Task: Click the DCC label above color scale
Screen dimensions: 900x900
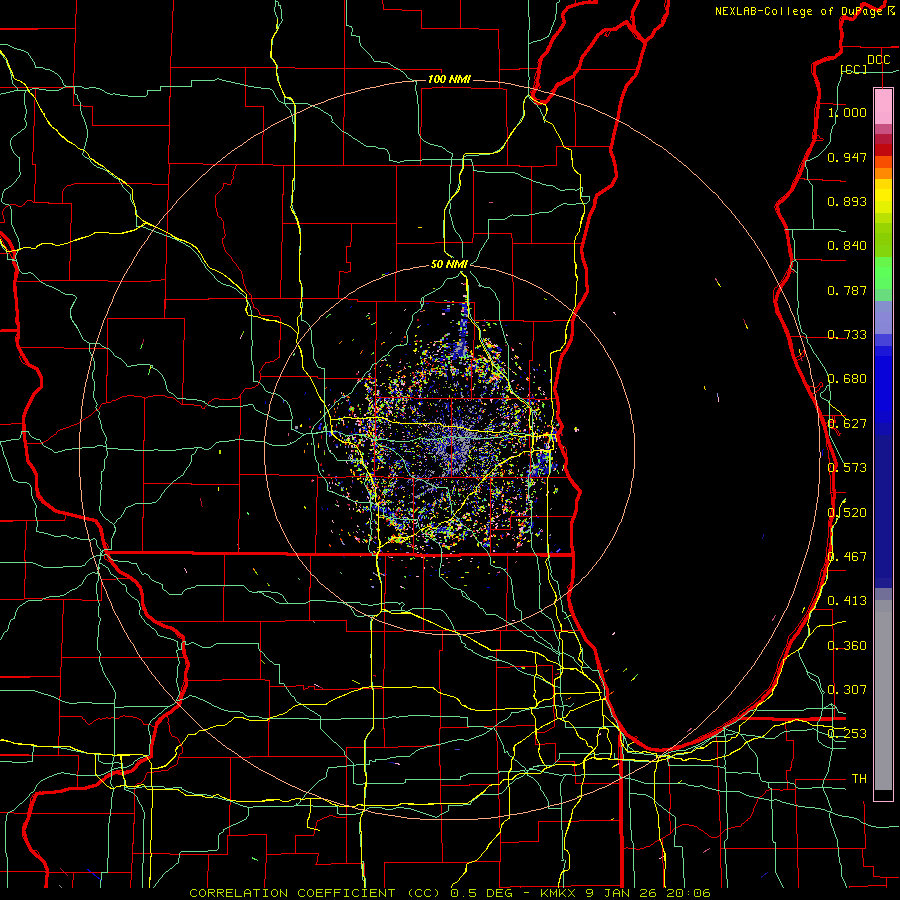Action: tap(879, 60)
